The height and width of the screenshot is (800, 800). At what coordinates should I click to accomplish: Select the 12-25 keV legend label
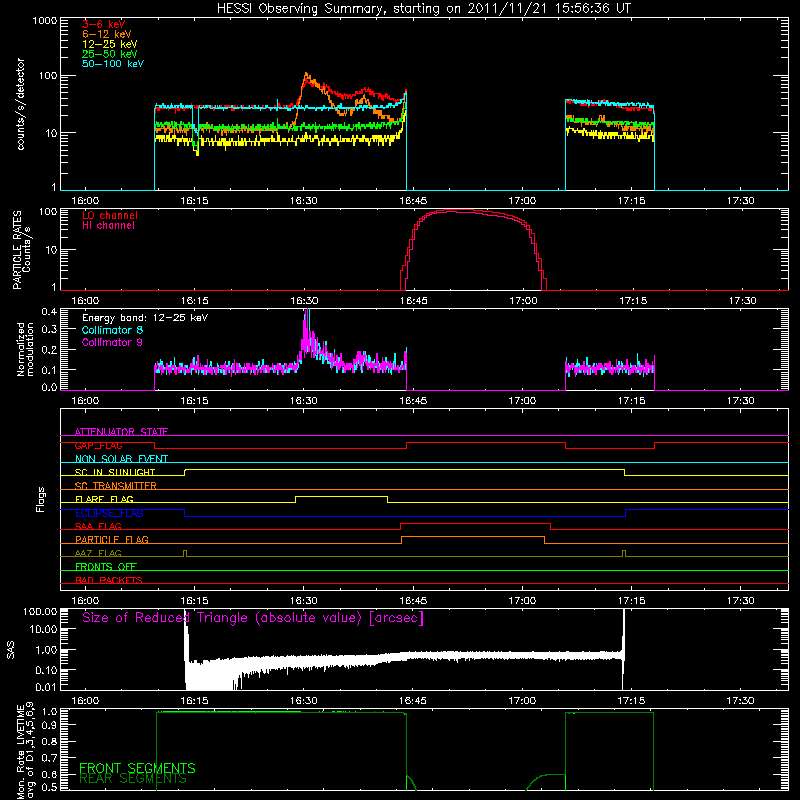(110, 44)
